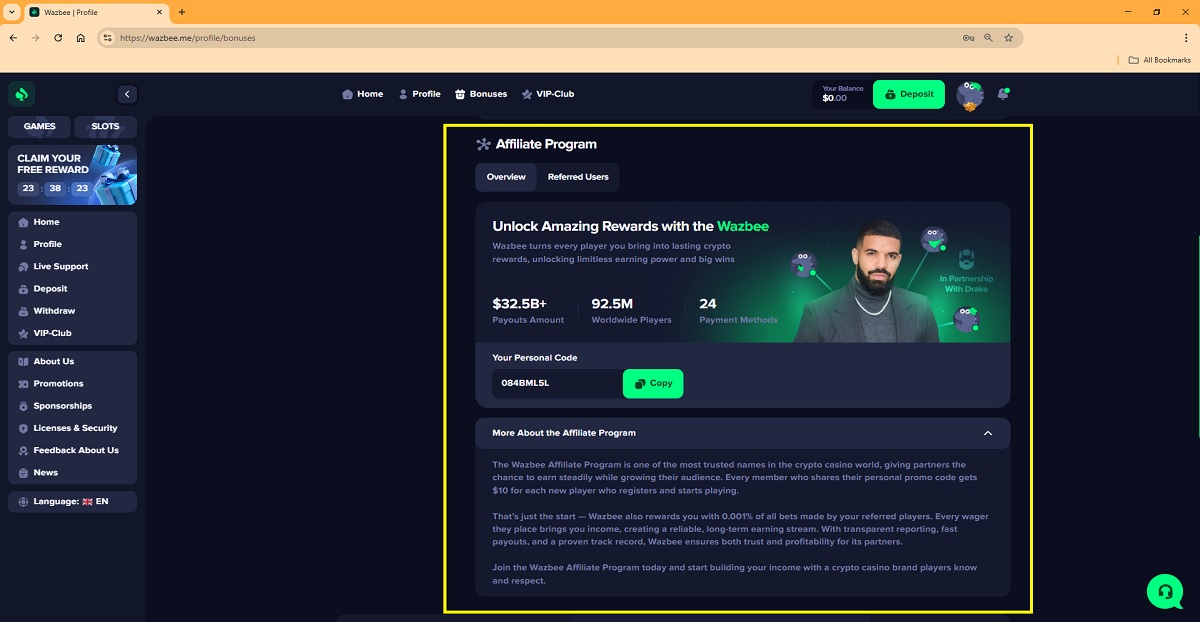
Task: Open the user avatar menu
Action: point(970,95)
